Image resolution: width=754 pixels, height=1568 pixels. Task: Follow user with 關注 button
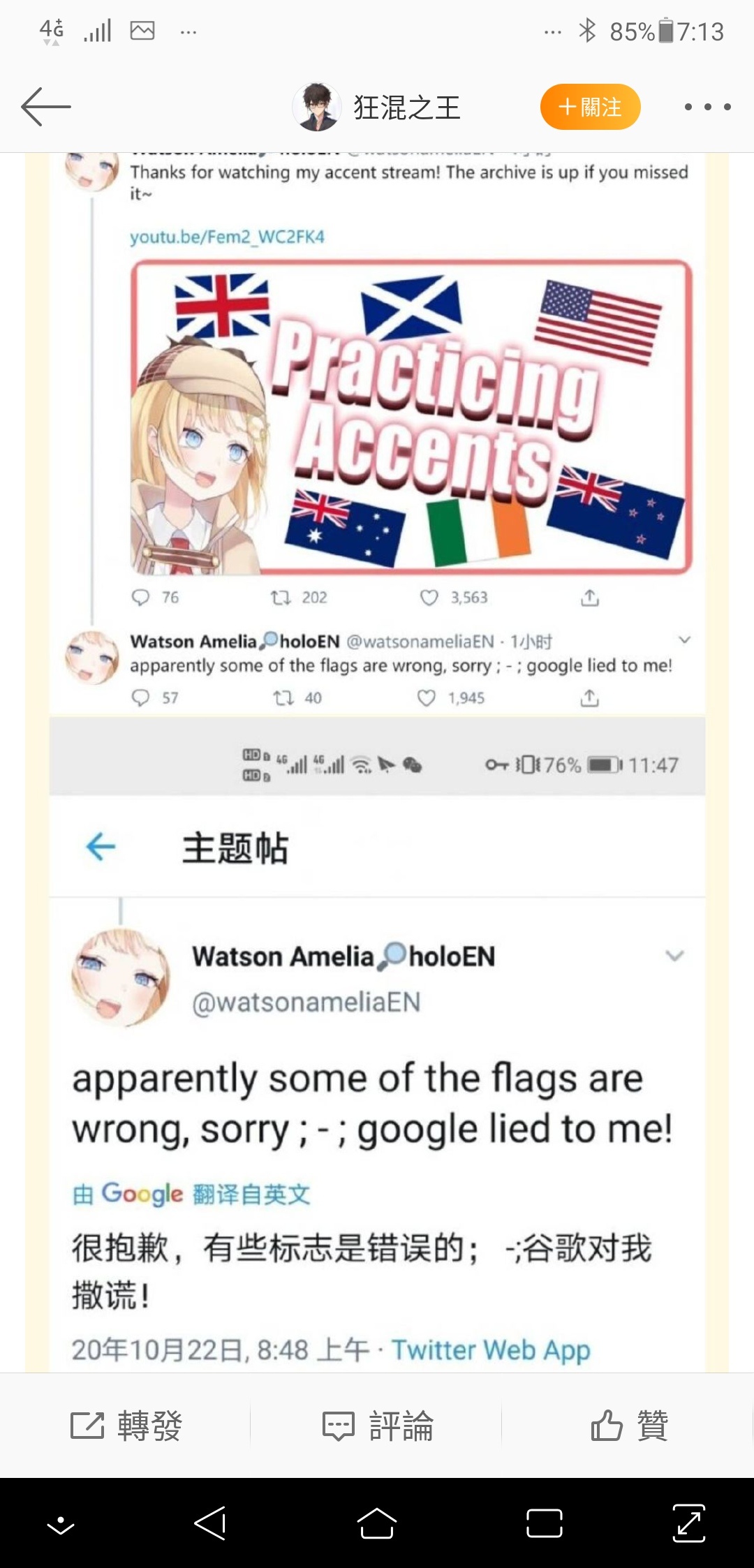[590, 107]
